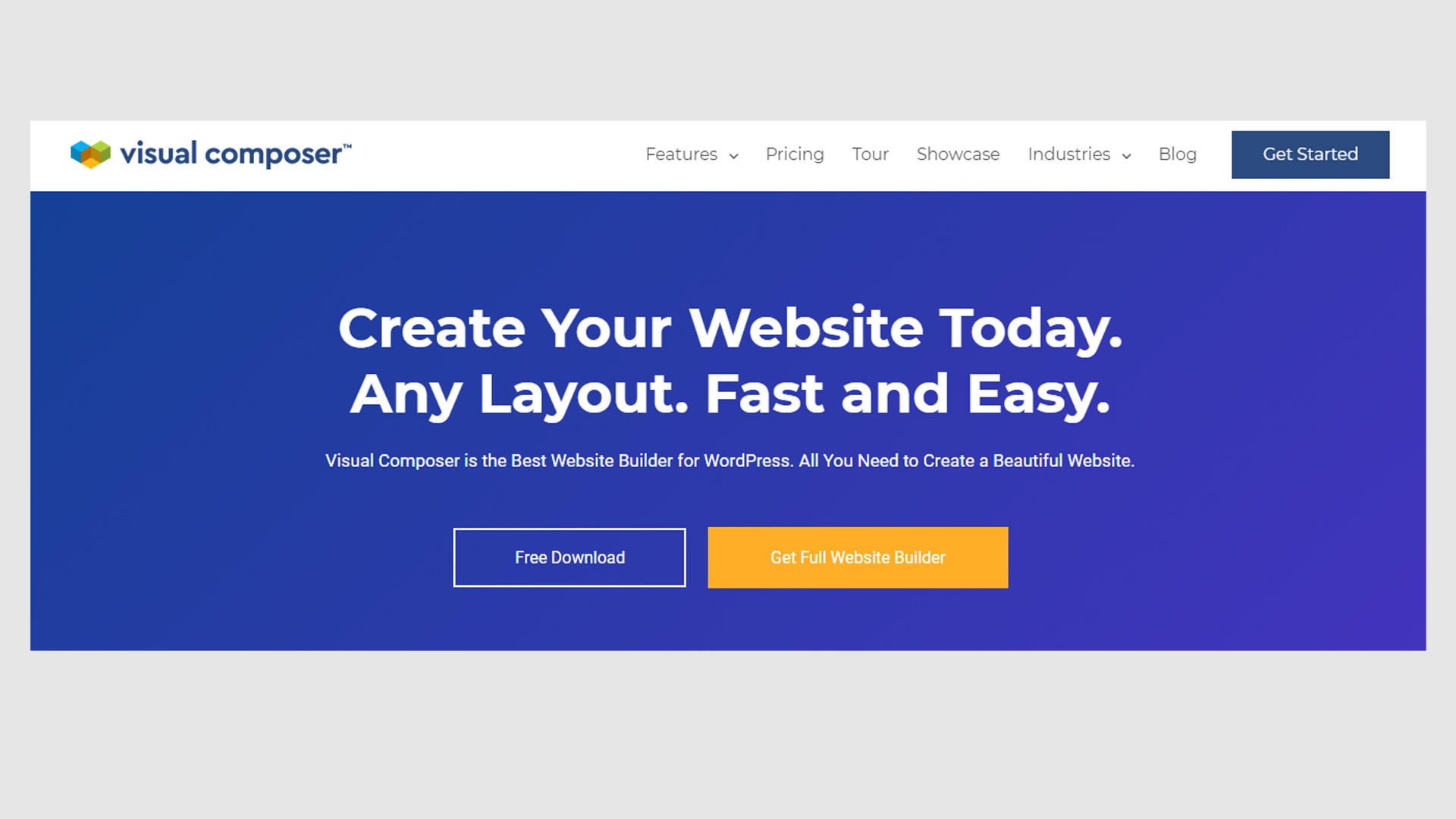Navigate to the Blog section
Screen dimensions: 1456x819
pyautogui.click(x=1177, y=154)
